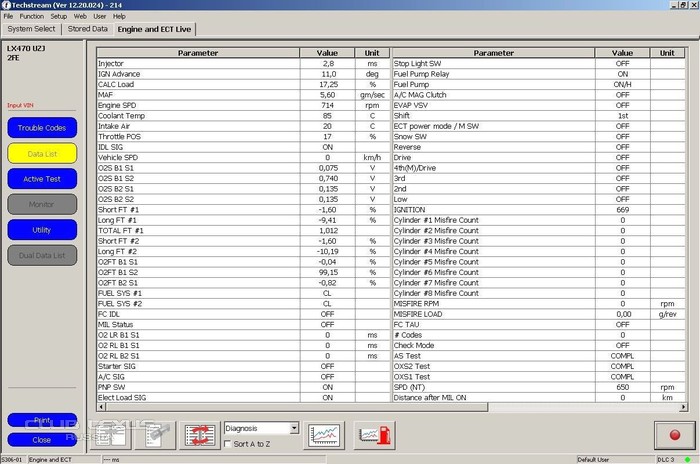Open the Setup menu

point(59,17)
